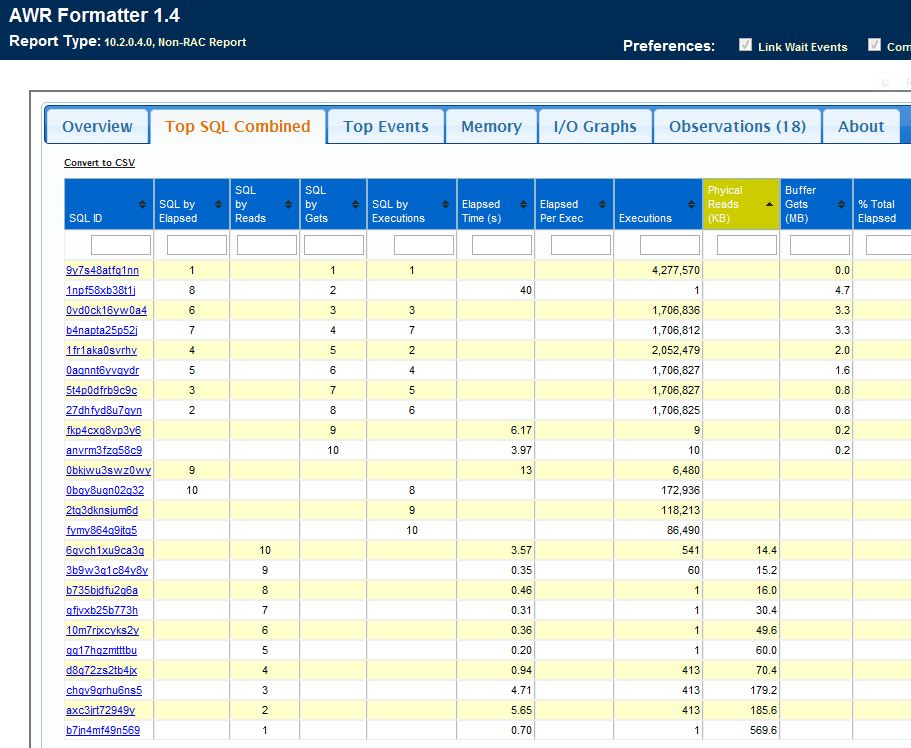The image size is (911, 748).
Task: Open SQL ID 9y7s48atfg1nn details
Action: pyautogui.click(x=103, y=270)
